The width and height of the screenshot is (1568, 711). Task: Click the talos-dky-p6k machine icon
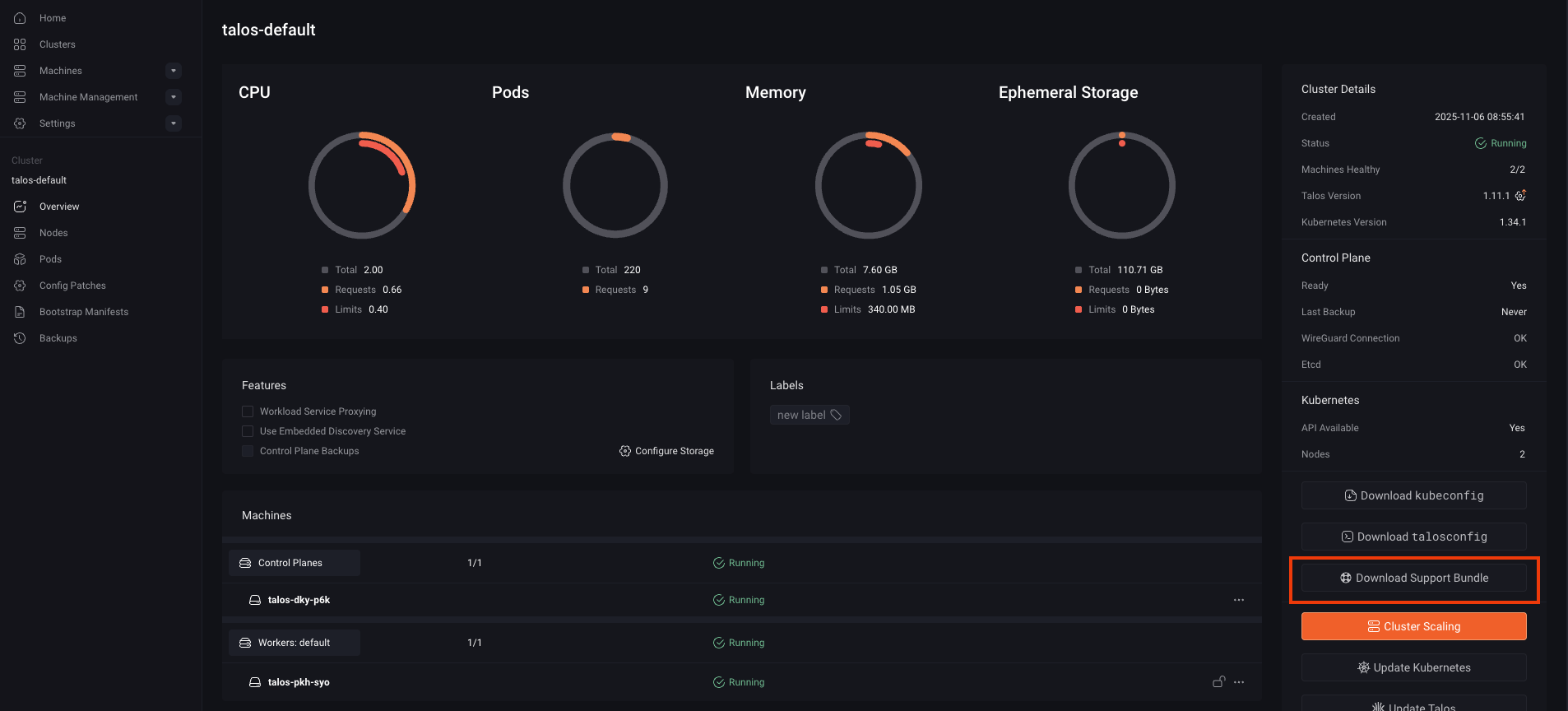[x=255, y=600]
